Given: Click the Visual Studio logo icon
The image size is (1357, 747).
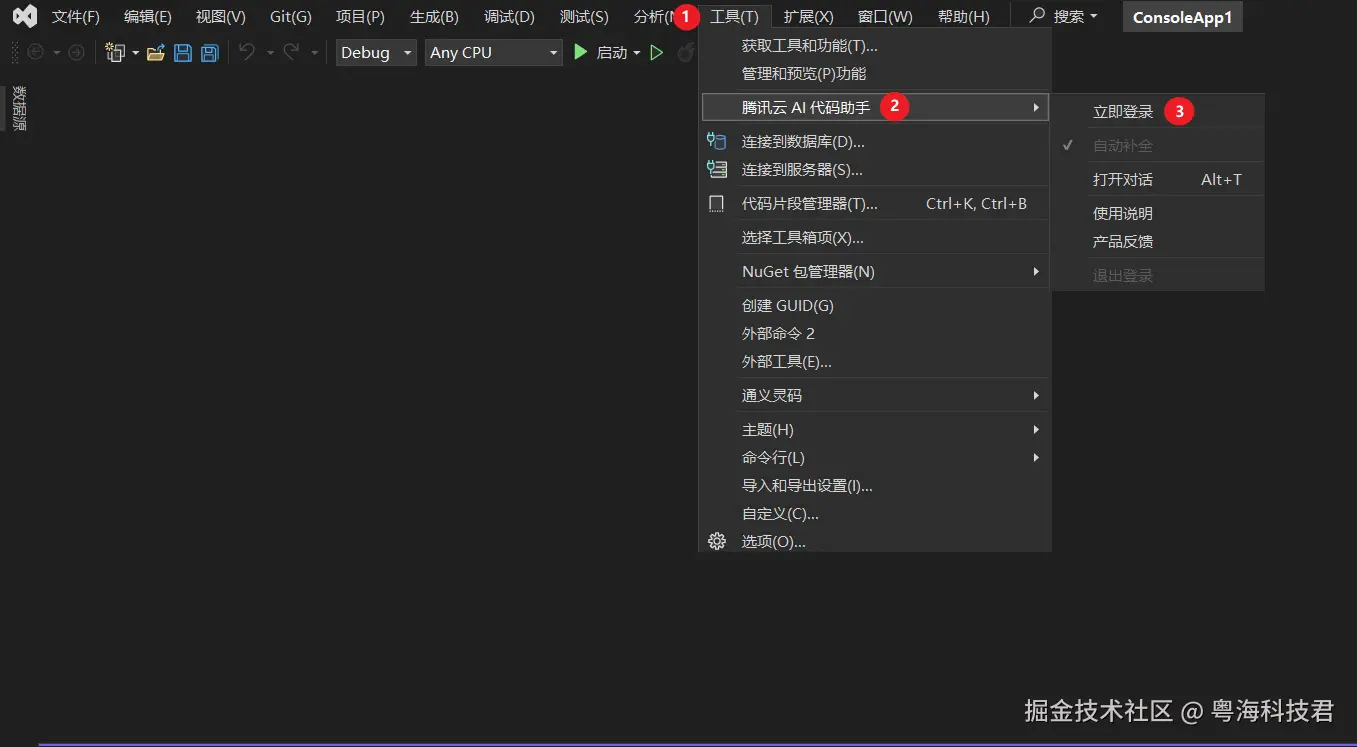Looking at the screenshot, I should [x=25, y=16].
